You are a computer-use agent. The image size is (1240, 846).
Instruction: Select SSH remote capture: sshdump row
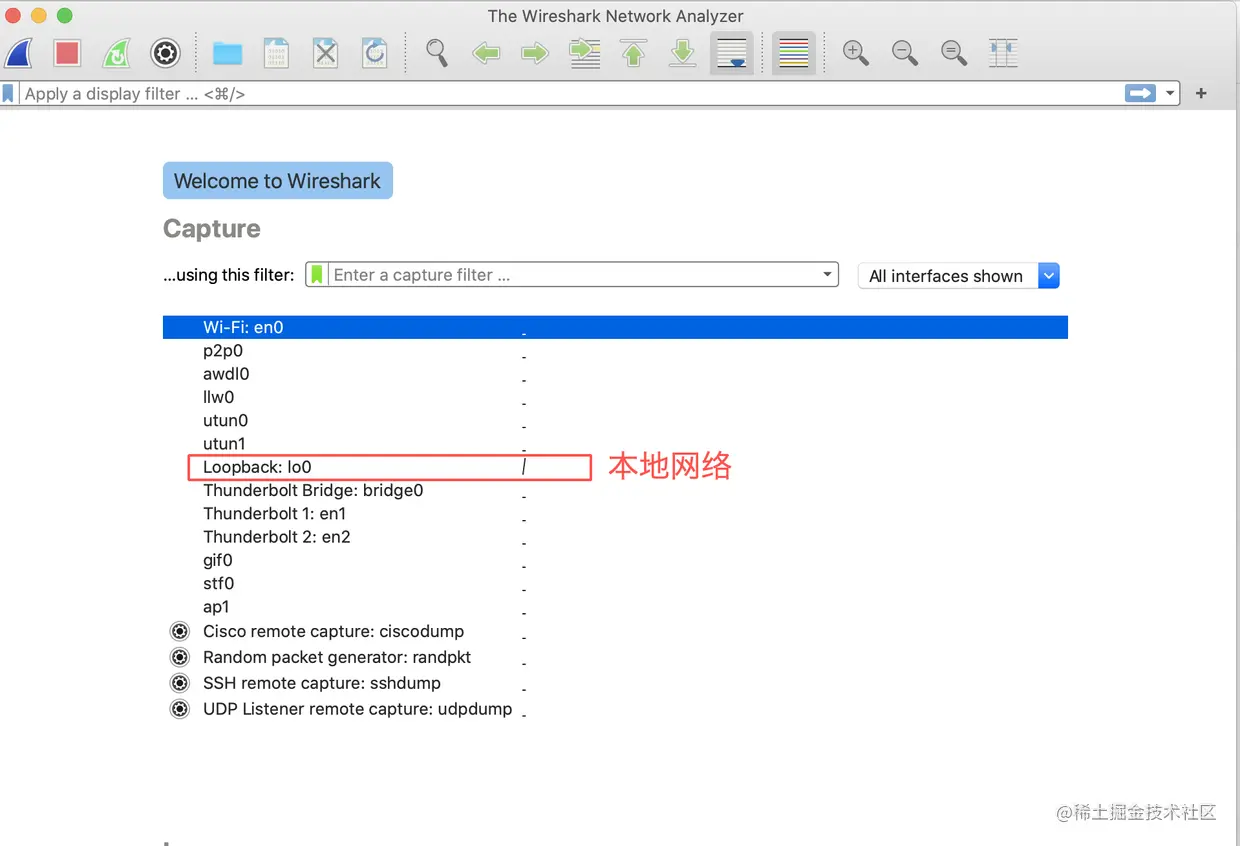pyautogui.click(x=615, y=683)
